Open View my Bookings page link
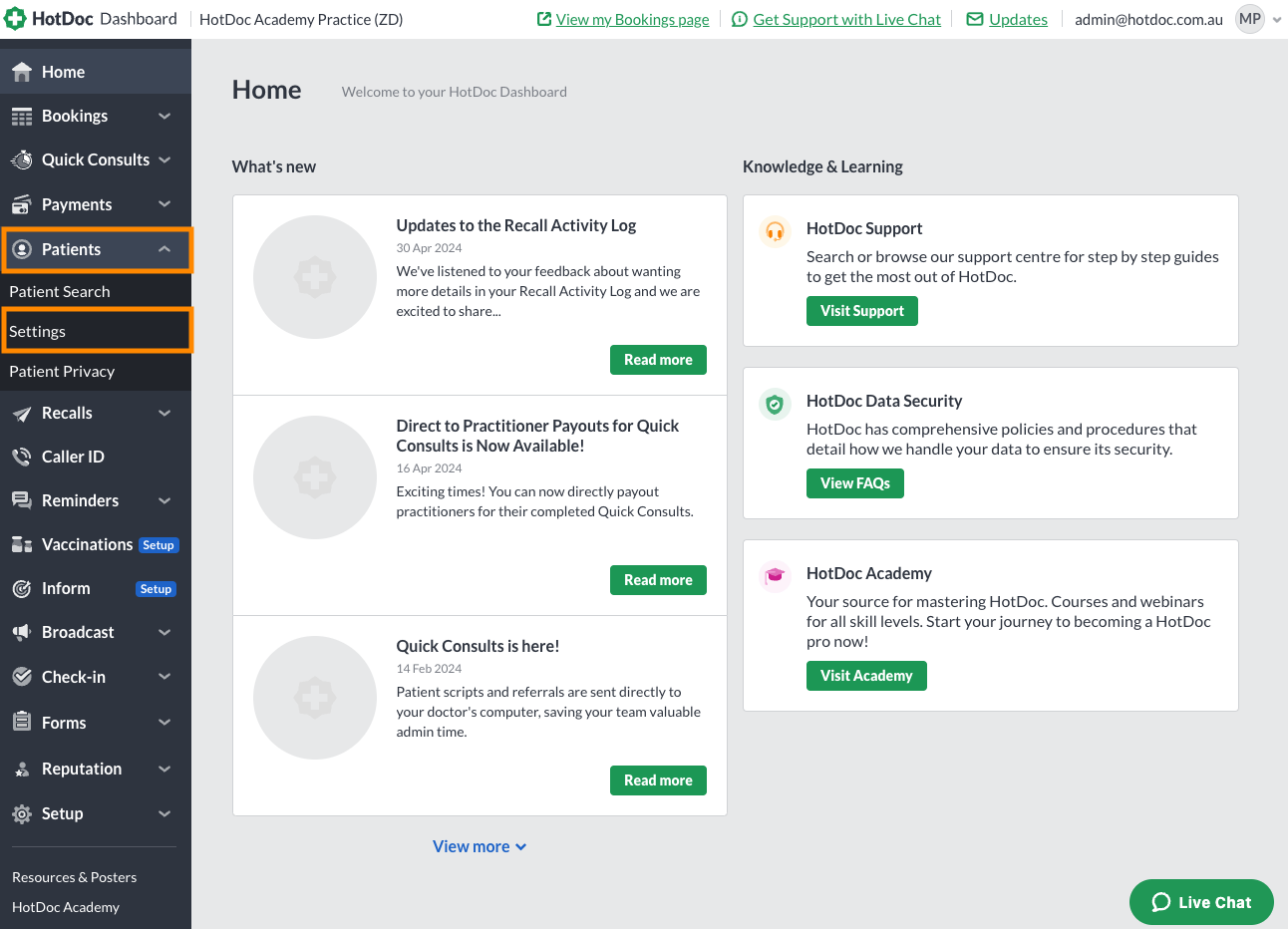Viewport: 1288px width, 929px height. click(x=633, y=19)
